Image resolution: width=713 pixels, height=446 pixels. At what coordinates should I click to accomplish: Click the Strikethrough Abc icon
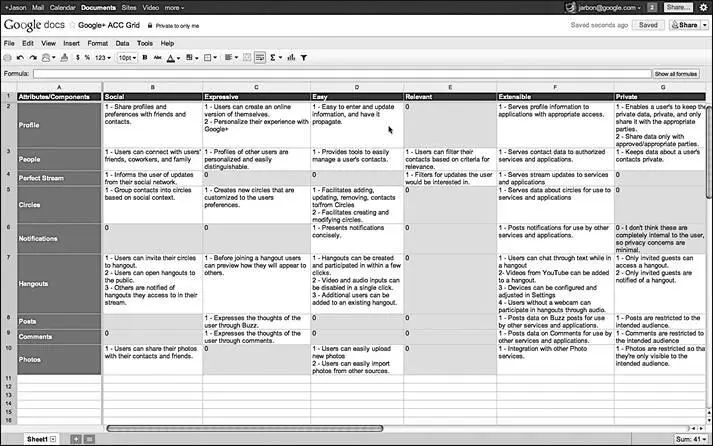click(157, 58)
